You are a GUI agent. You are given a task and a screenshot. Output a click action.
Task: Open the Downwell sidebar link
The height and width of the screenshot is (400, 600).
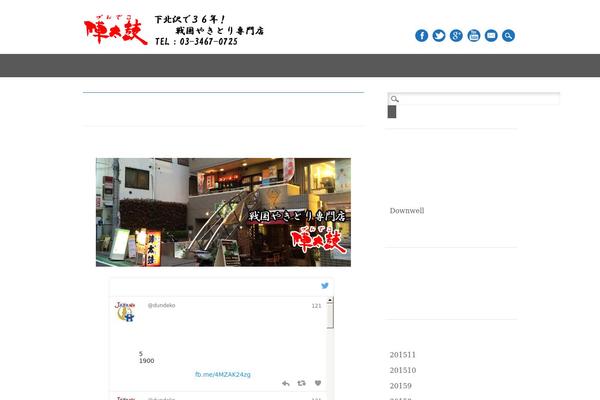click(x=407, y=211)
